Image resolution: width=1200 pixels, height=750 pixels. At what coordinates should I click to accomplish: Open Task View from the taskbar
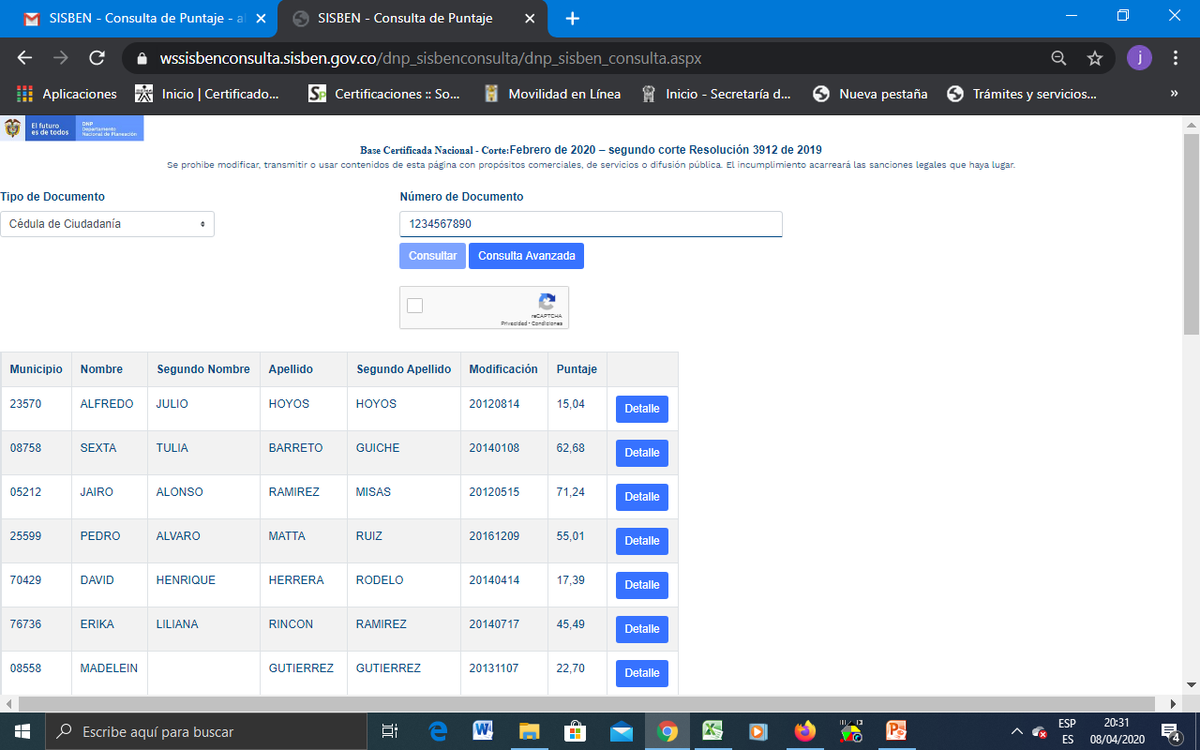coord(391,731)
